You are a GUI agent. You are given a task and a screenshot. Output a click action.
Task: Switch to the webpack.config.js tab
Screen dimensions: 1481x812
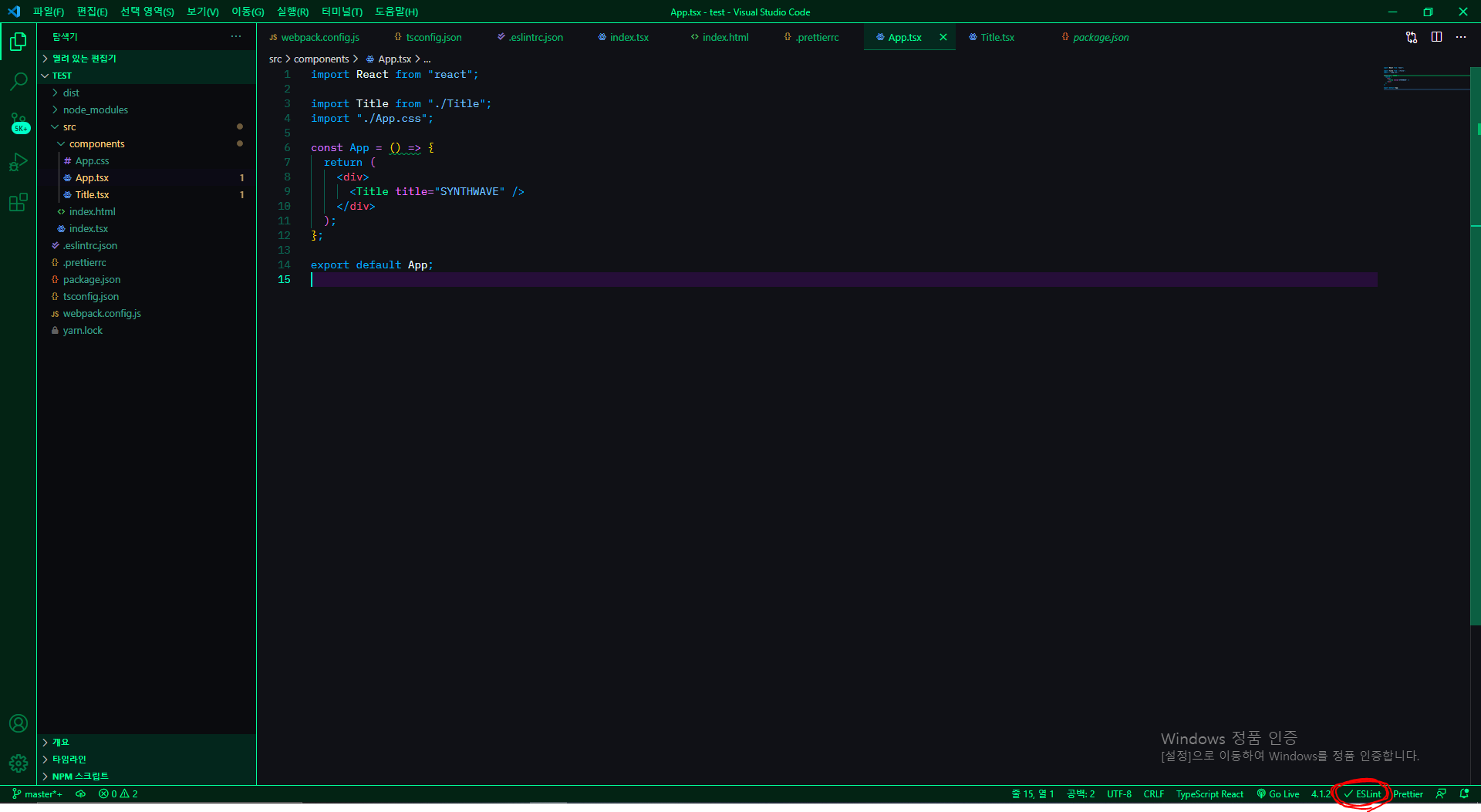click(320, 37)
